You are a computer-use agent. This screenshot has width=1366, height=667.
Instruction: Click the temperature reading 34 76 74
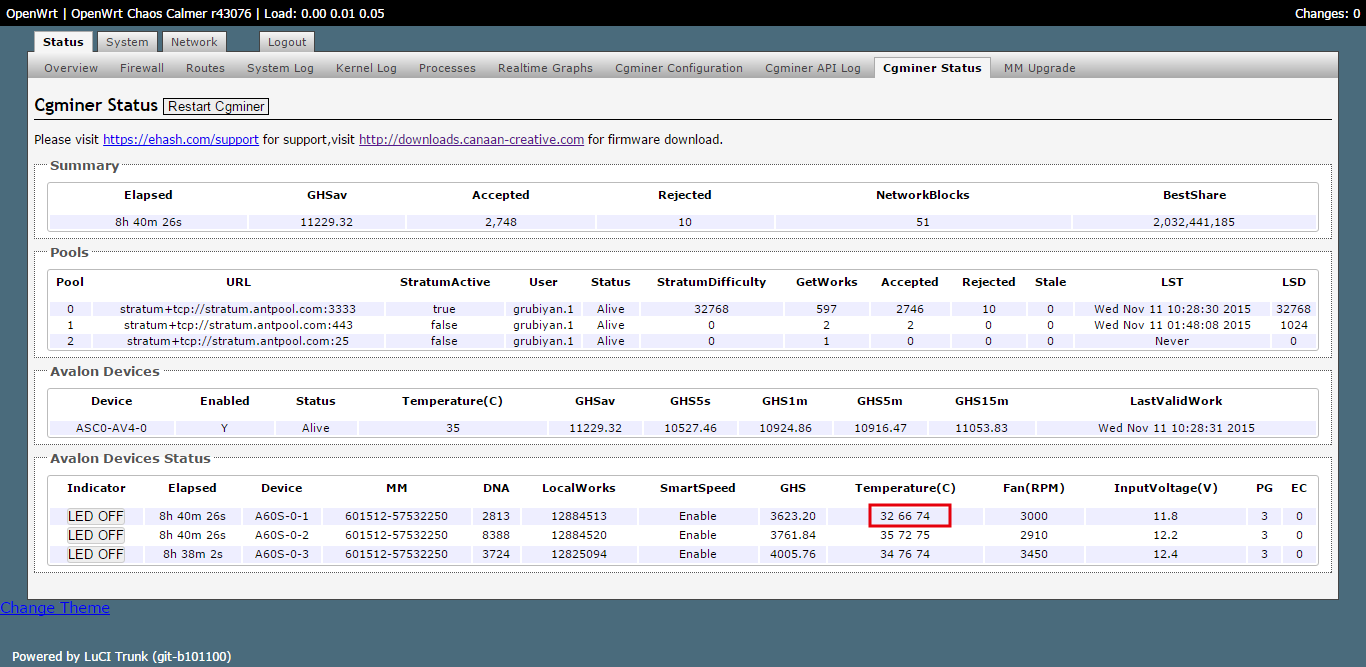click(905, 554)
